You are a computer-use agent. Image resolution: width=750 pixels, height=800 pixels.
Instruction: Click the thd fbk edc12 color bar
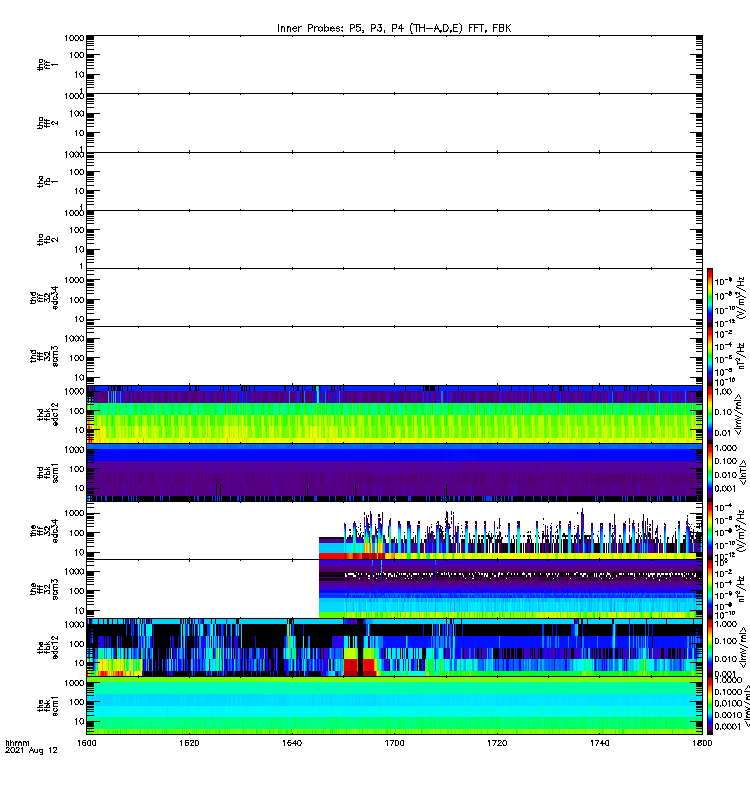coord(710,414)
